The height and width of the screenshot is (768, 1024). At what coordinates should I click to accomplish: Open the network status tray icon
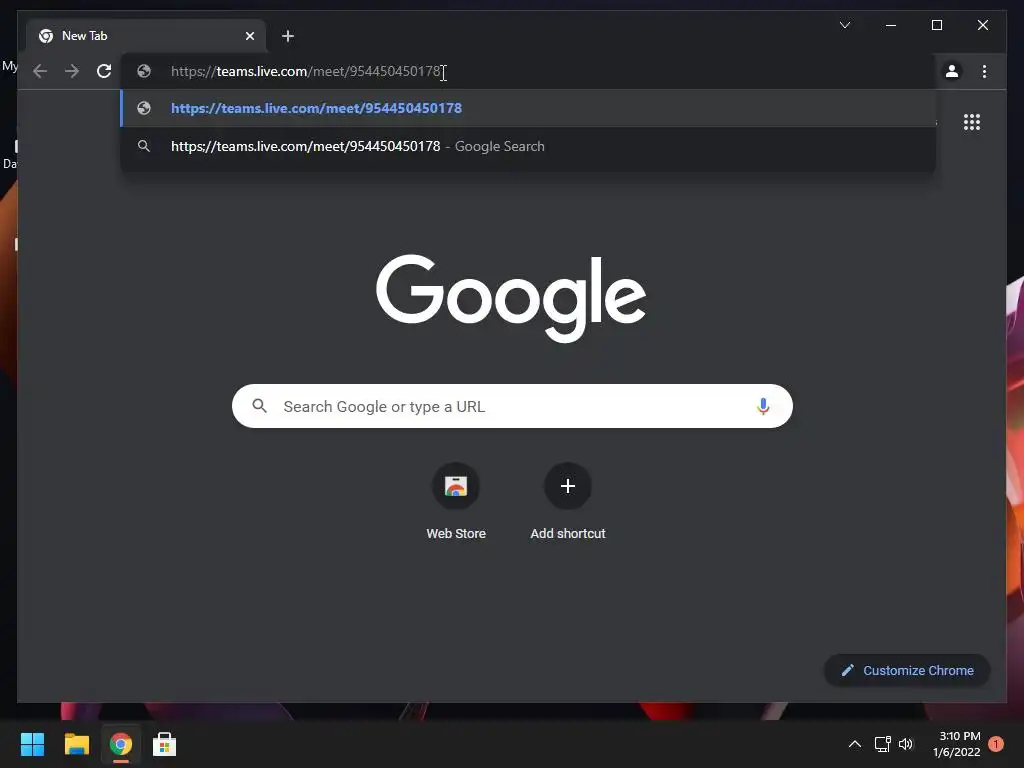pos(882,744)
